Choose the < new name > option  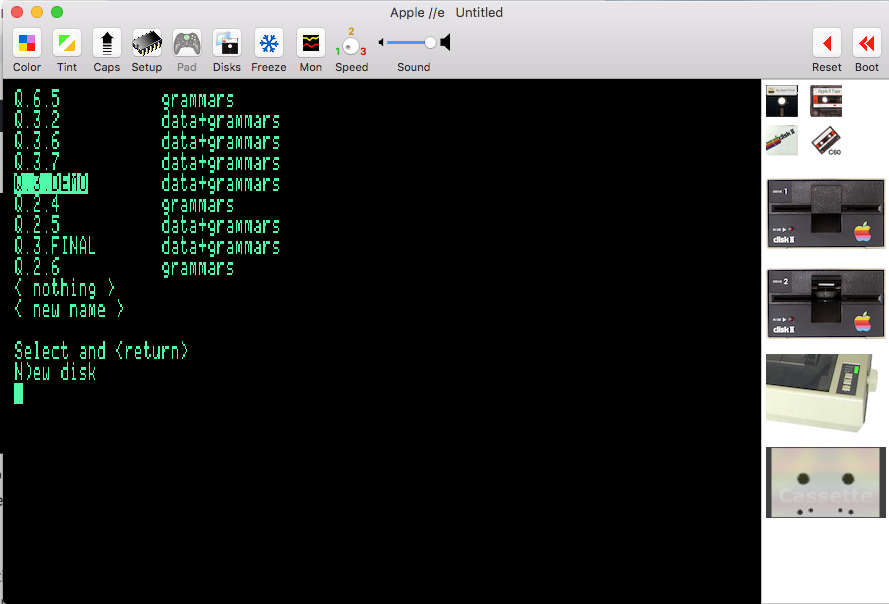pyautogui.click(x=69, y=310)
